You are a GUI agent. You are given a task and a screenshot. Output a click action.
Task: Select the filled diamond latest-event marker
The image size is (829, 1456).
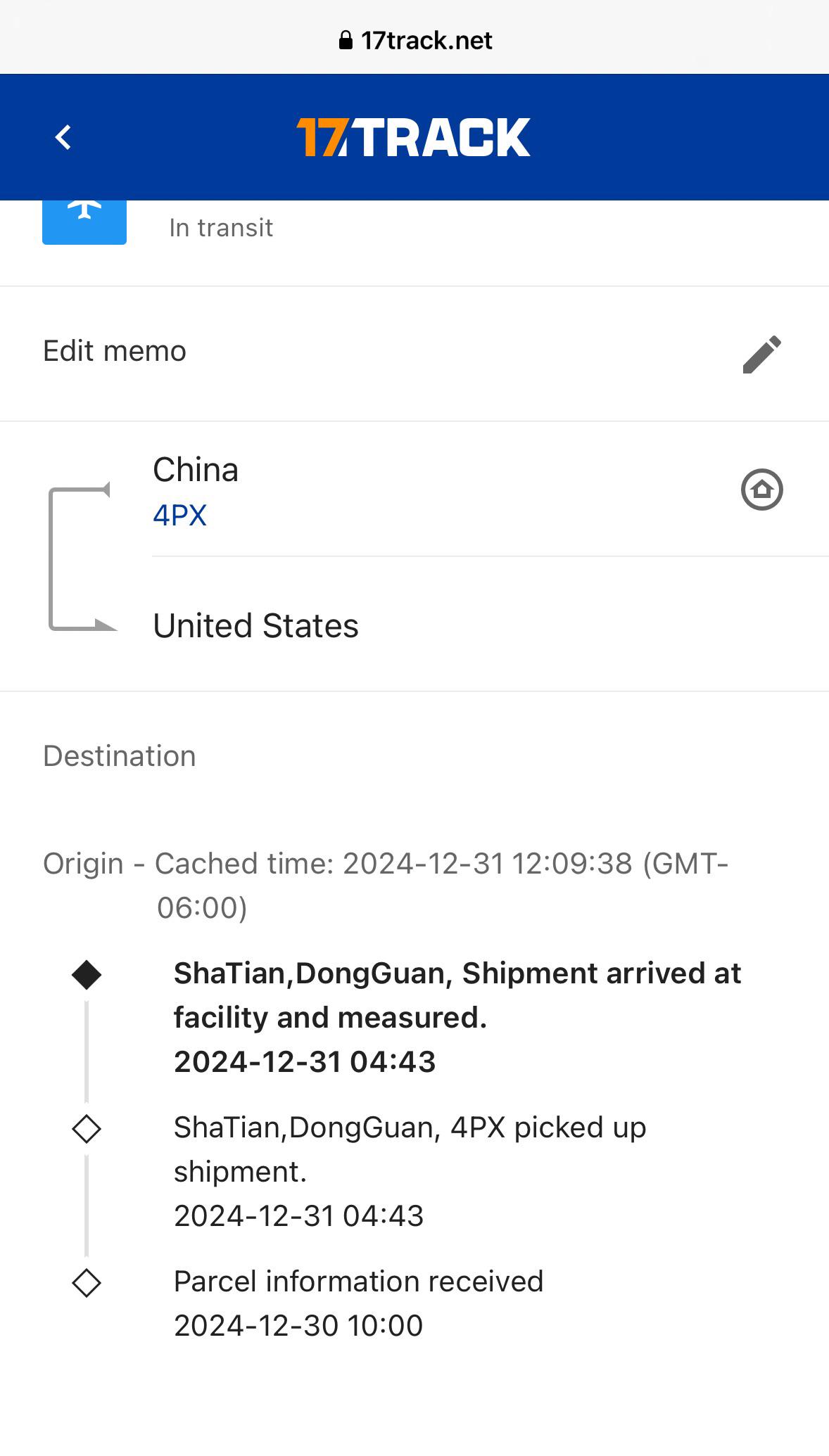click(87, 975)
